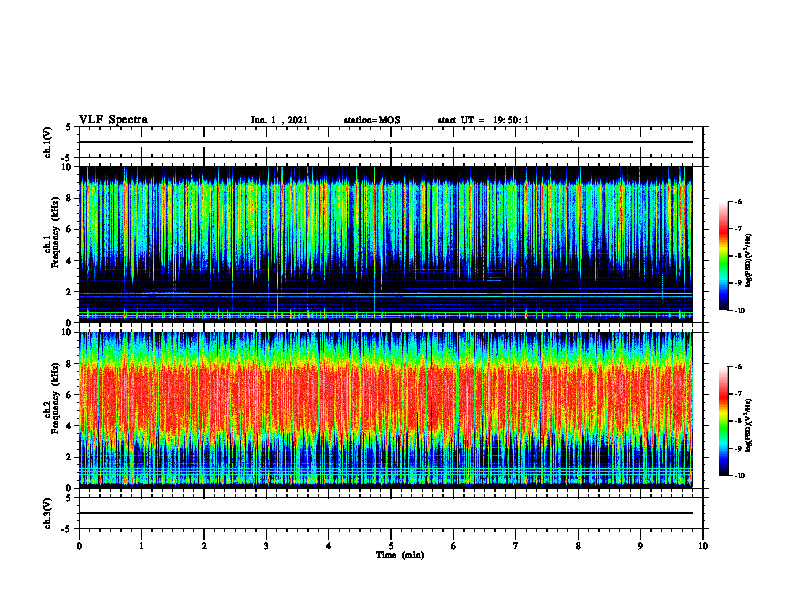Click the 'station=MOS' header label
This screenshot has height=612, width=792.
(x=372, y=120)
